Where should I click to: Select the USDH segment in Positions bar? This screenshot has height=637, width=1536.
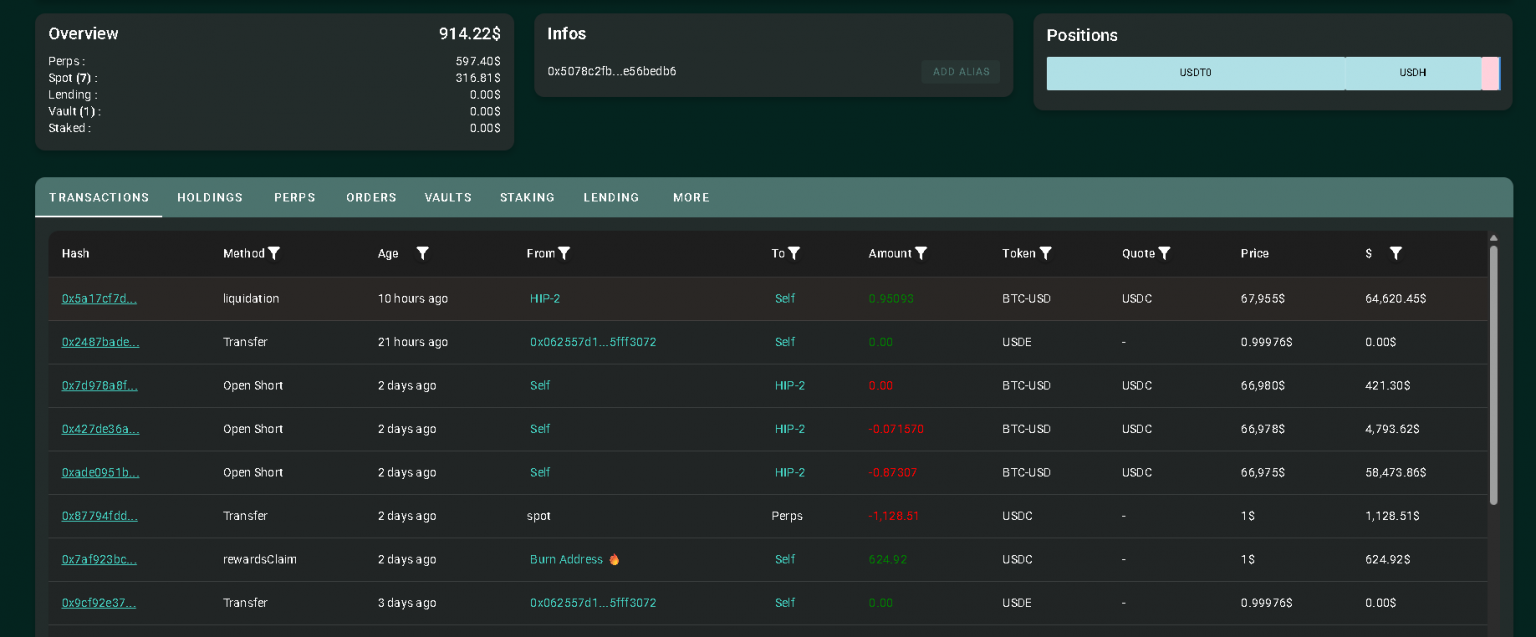[1413, 73]
